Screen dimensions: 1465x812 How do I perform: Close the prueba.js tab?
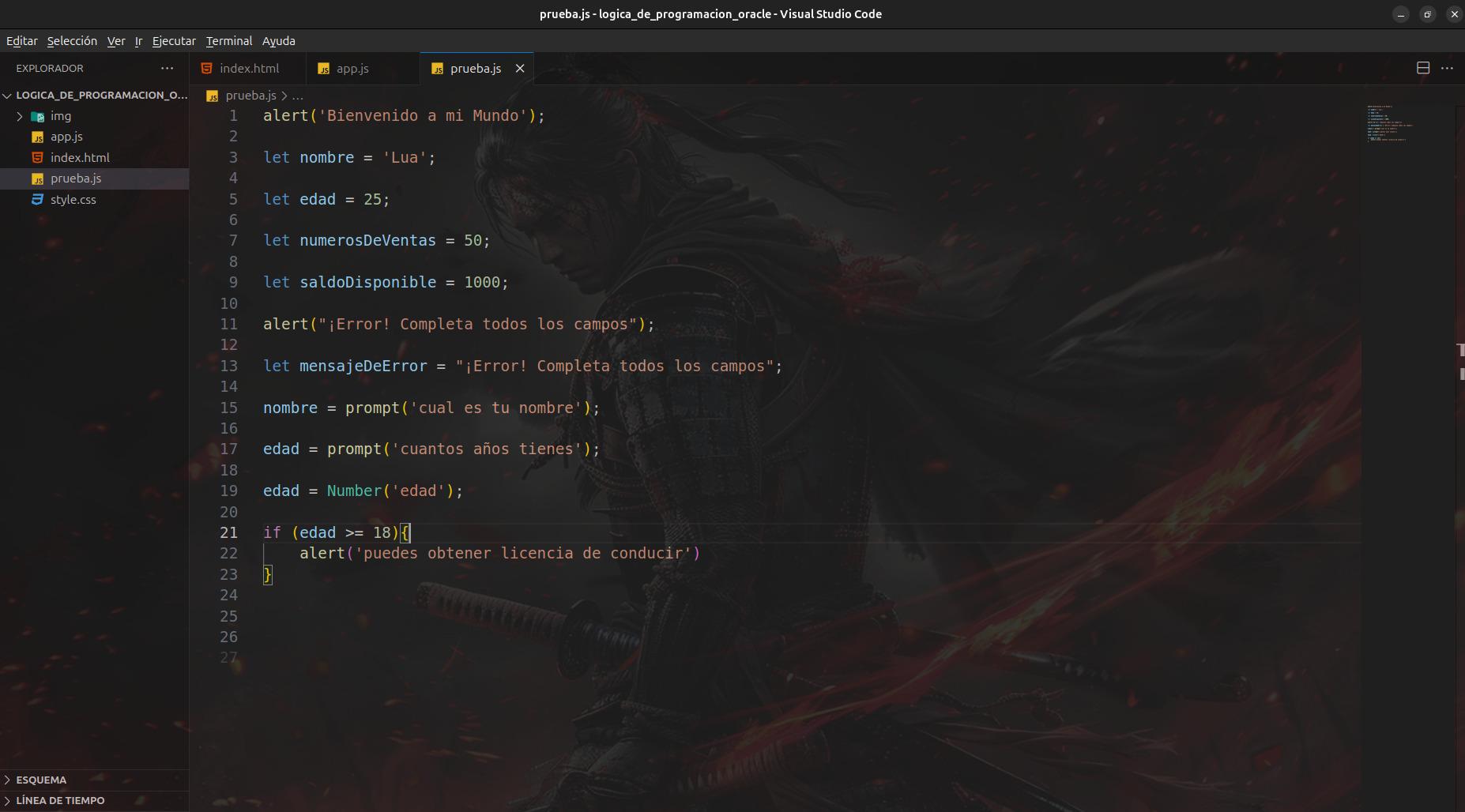point(520,69)
